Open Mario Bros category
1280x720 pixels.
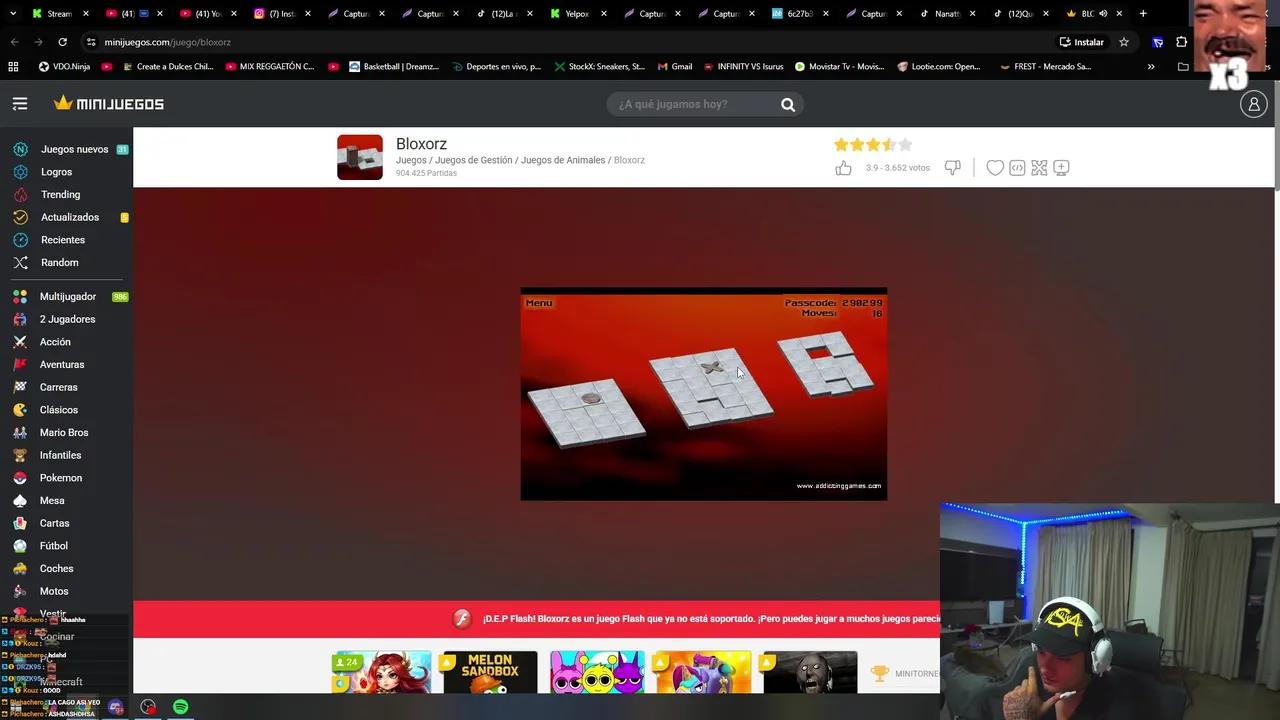[x=64, y=433]
